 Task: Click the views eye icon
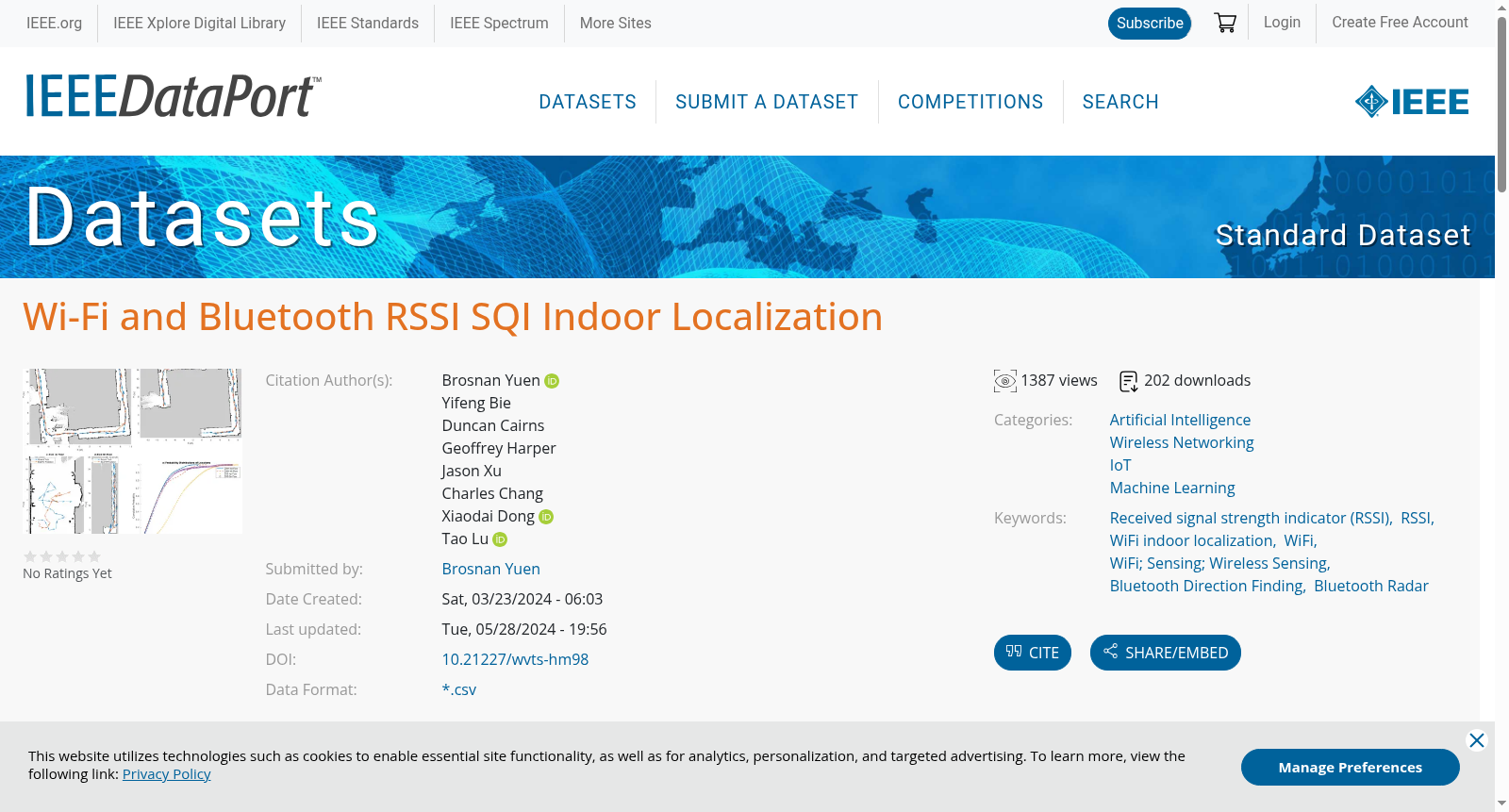point(1005,381)
